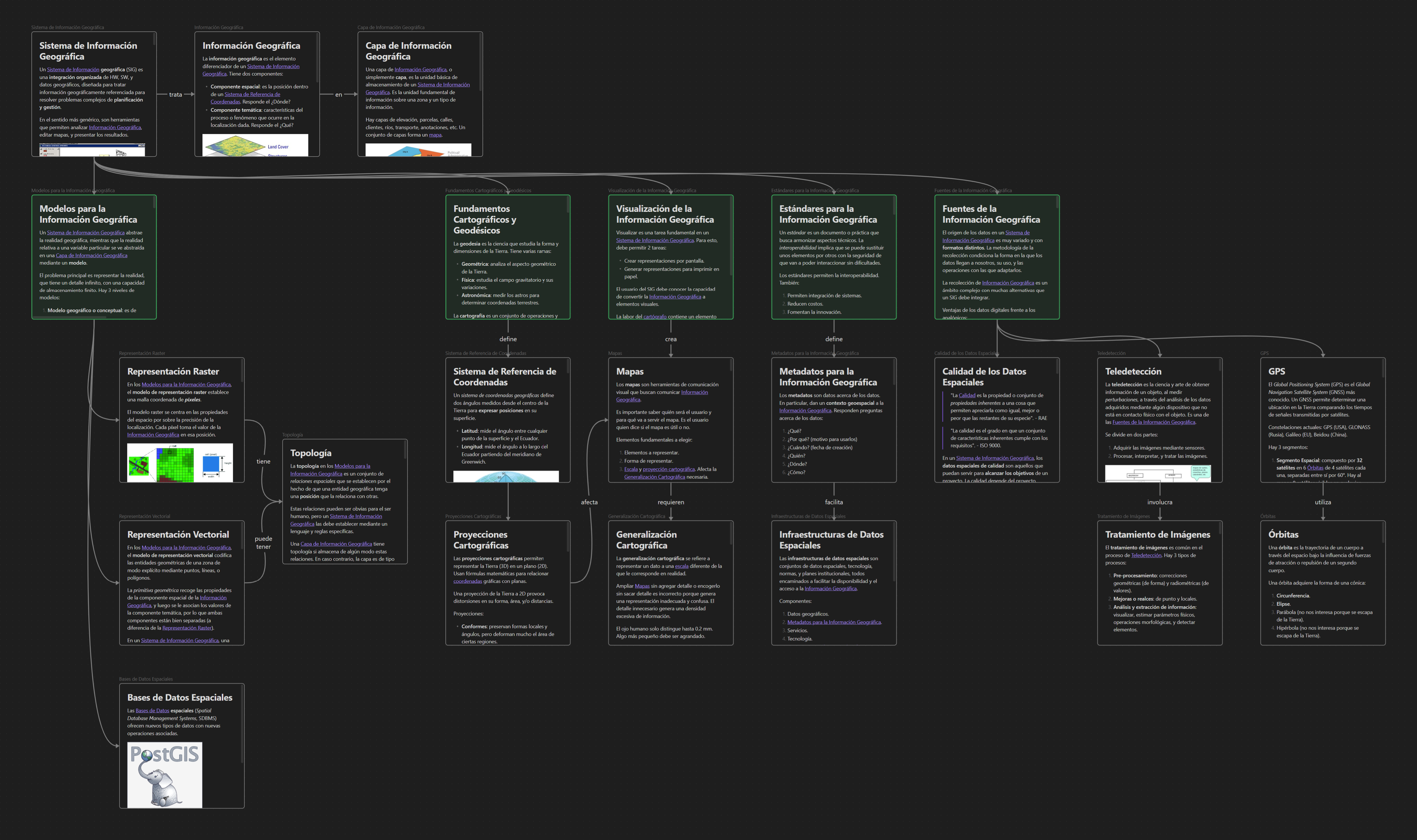Image resolution: width=1417 pixels, height=840 pixels.
Task: Select the 'en' edge label between top cards
Action: click(x=339, y=95)
